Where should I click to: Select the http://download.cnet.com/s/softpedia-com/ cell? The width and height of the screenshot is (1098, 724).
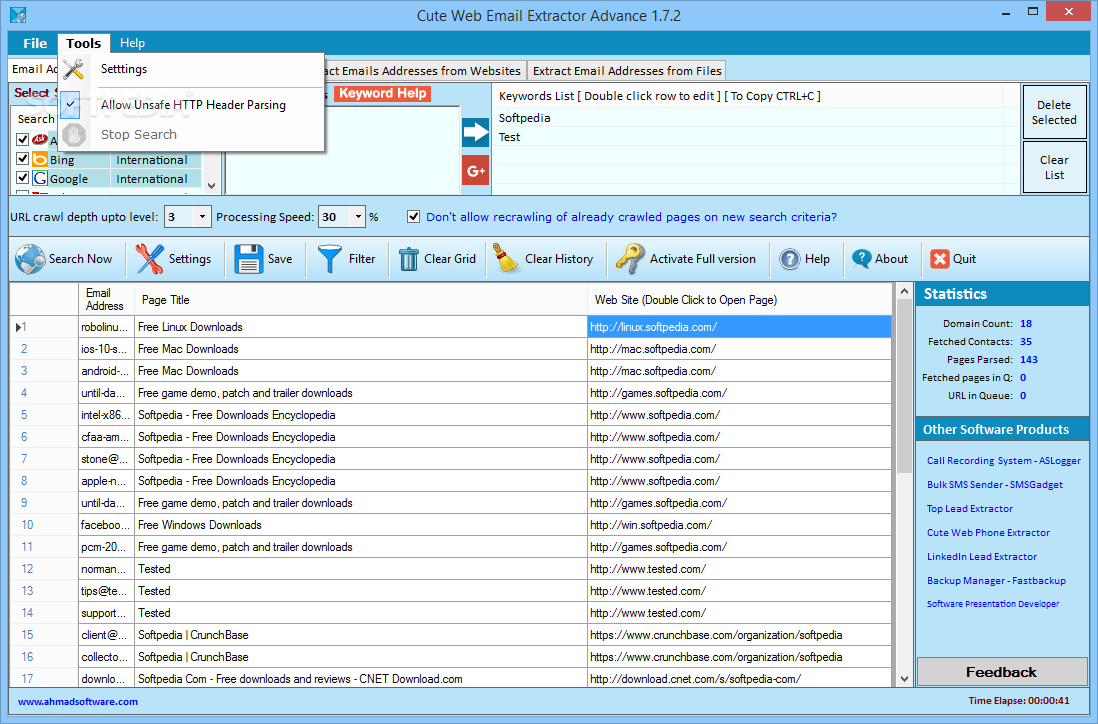739,678
